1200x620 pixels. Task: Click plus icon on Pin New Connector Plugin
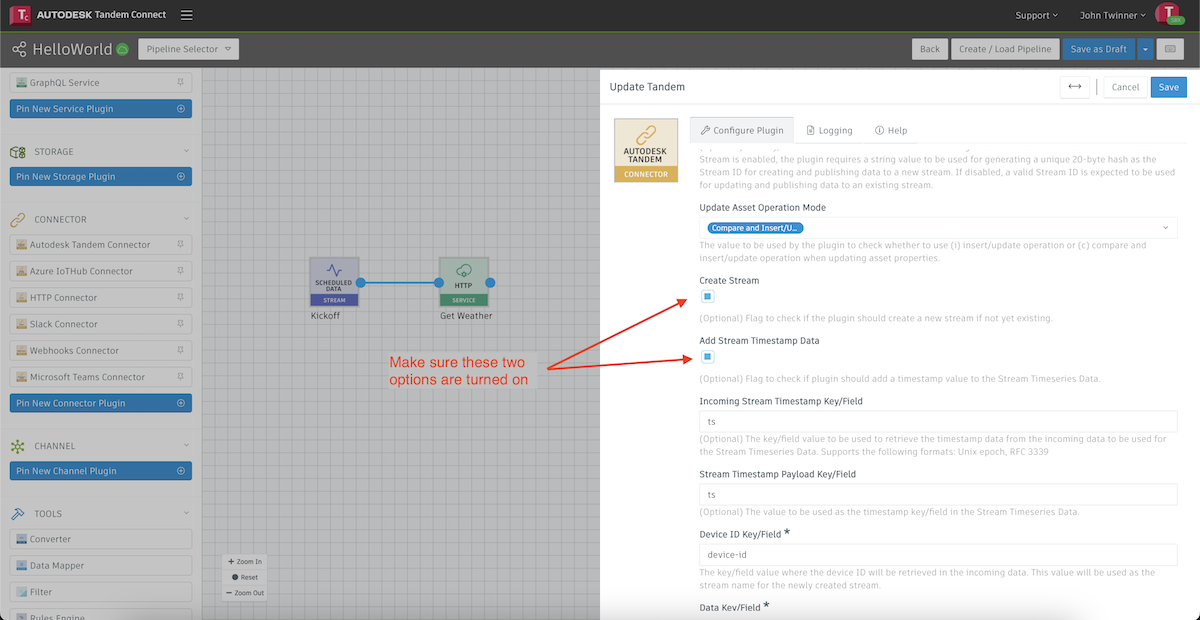tap(181, 403)
